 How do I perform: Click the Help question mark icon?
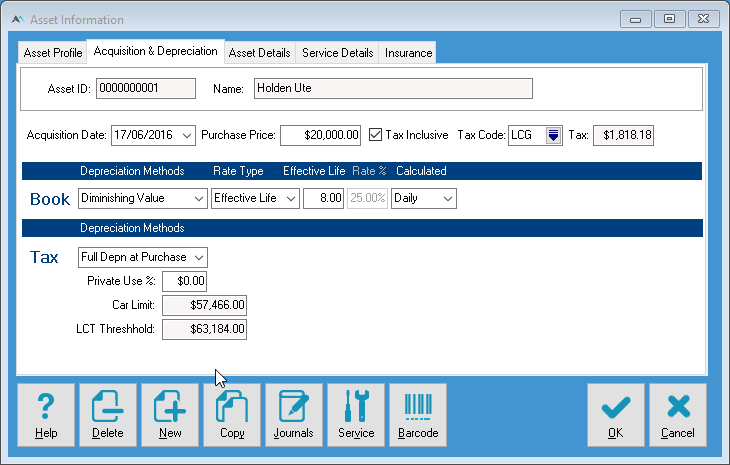pos(46,414)
